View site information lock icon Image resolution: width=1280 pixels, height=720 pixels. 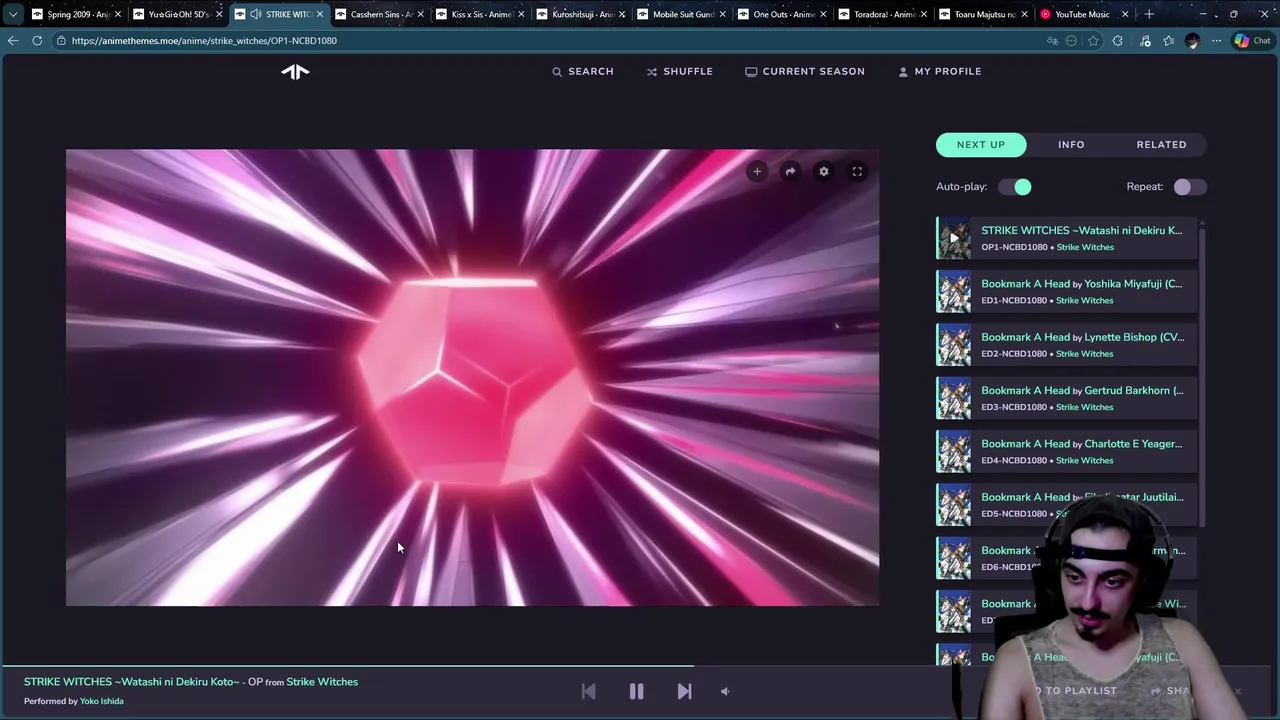coord(61,41)
